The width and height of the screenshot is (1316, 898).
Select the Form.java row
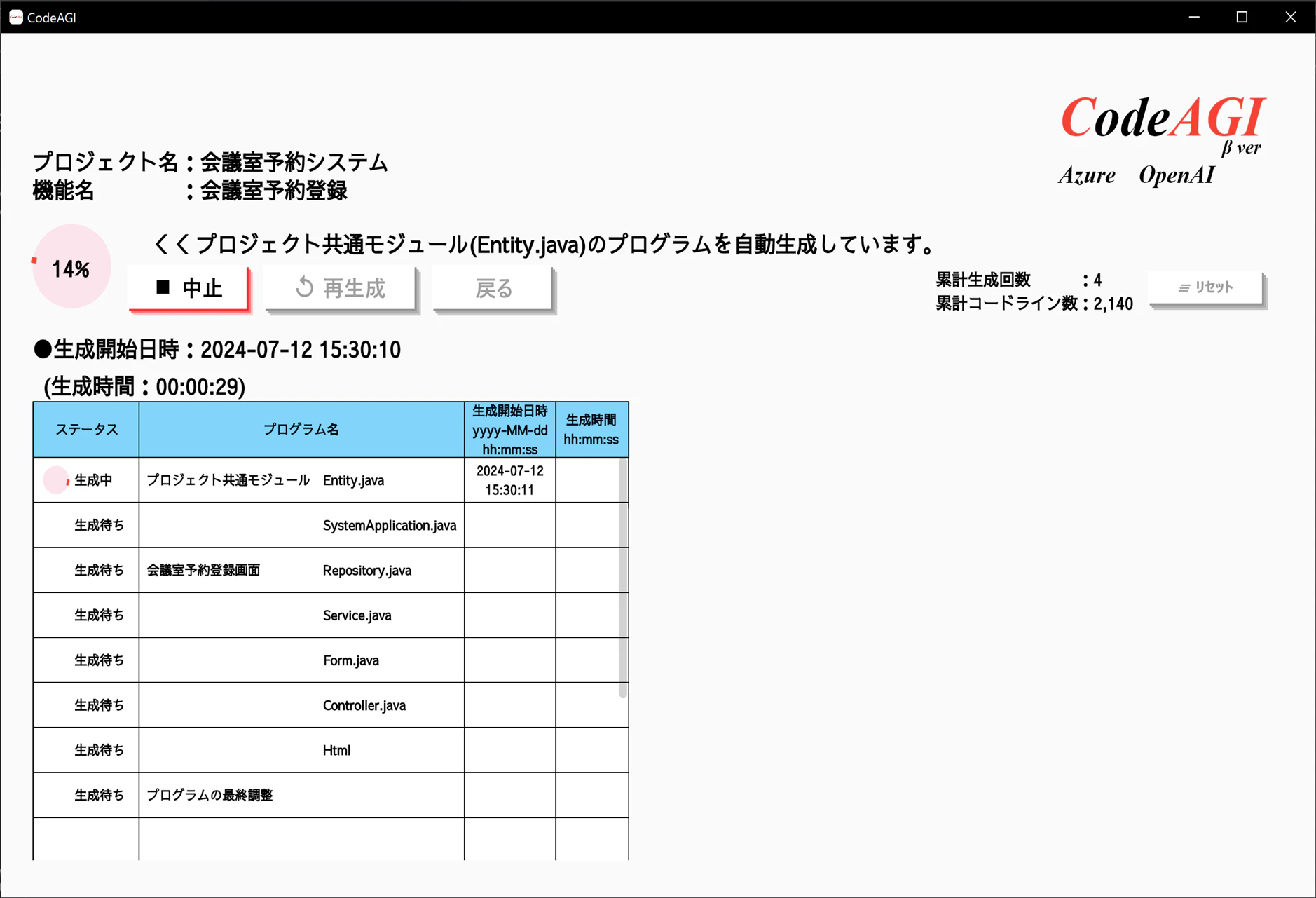[x=331, y=660]
